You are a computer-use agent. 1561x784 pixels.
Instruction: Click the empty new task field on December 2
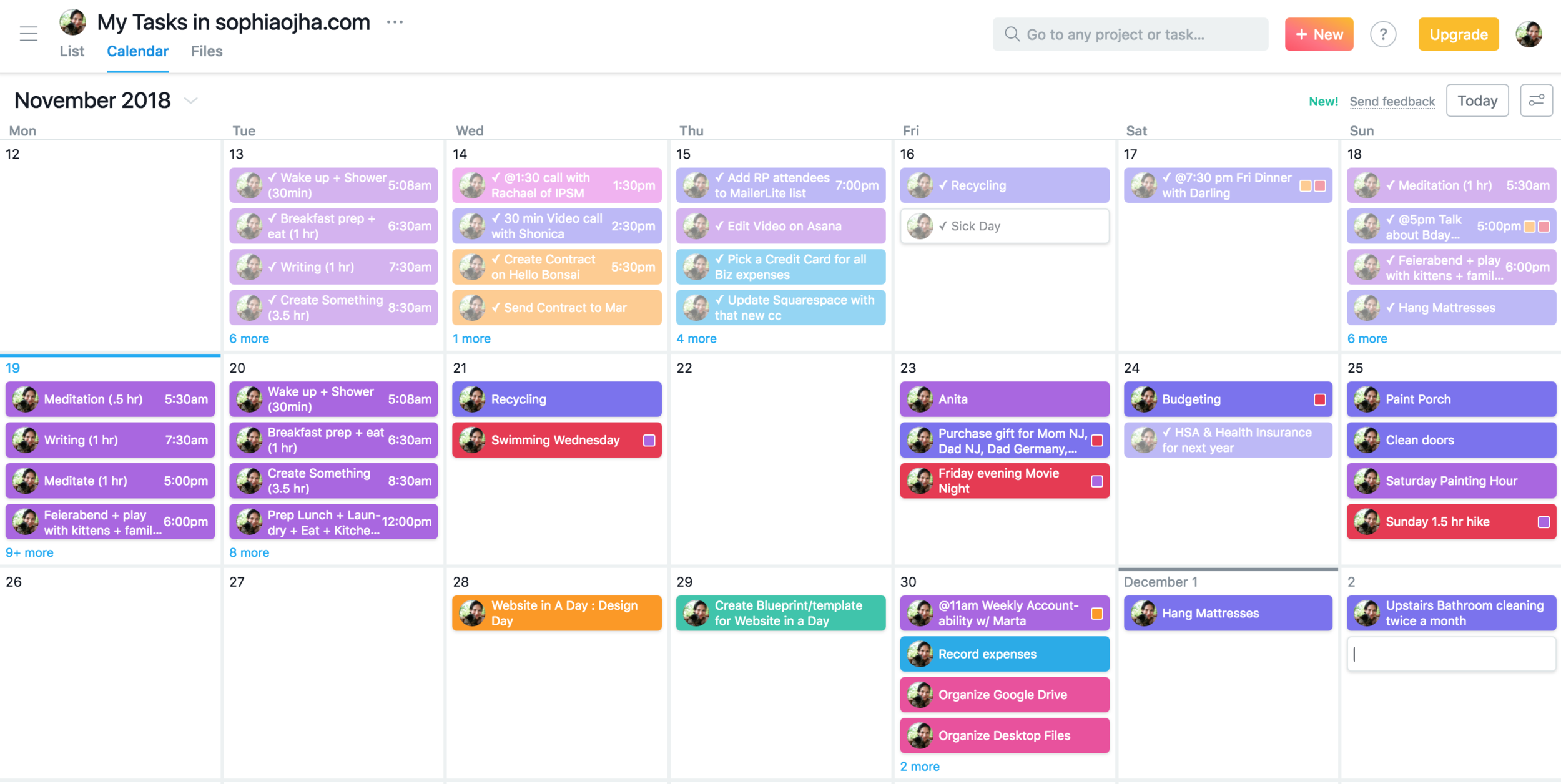click(x=1450, y=654)
